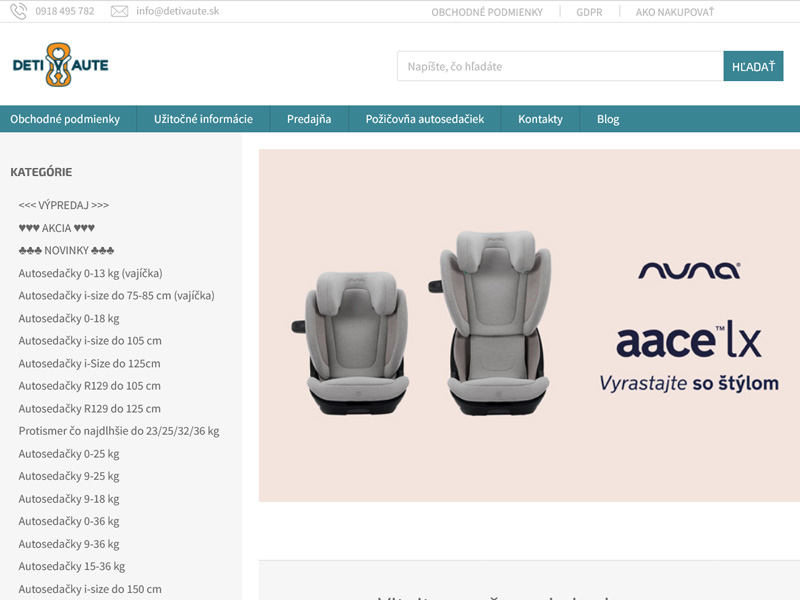Click the phone icon in top bar
The width and height of the screenshot is (800, 600).
(x=18, y=11)
